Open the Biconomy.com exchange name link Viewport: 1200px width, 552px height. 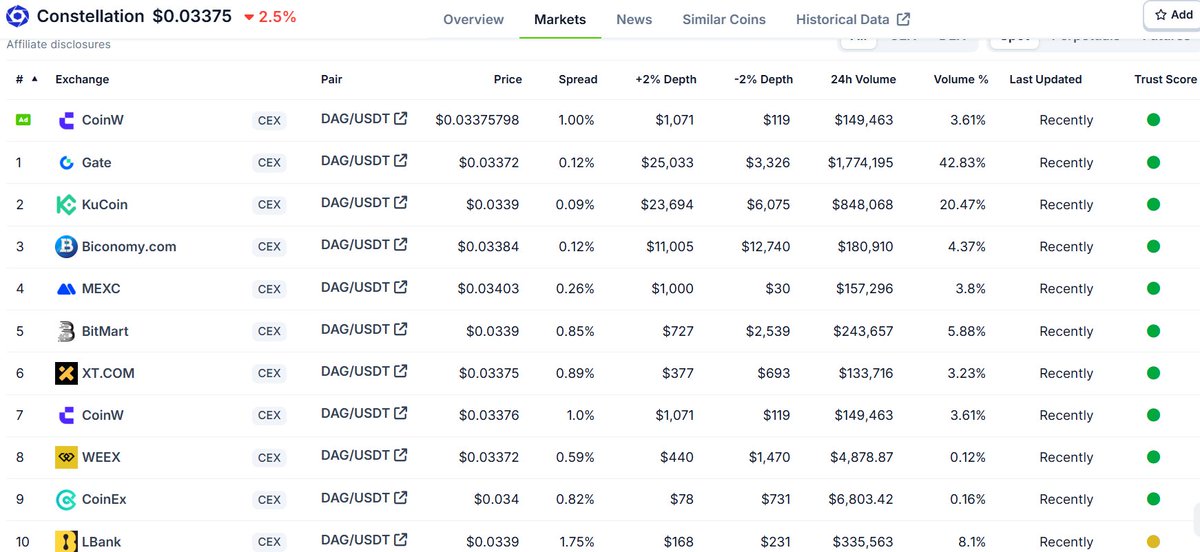[x=129, y=246]
